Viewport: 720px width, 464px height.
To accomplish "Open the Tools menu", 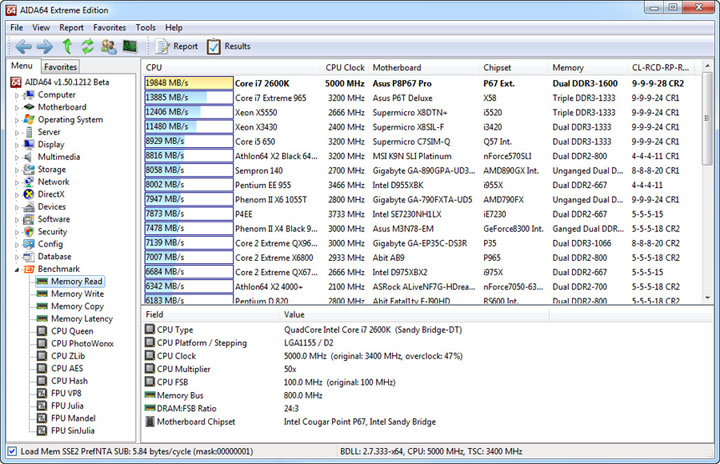I will (146, 28).
